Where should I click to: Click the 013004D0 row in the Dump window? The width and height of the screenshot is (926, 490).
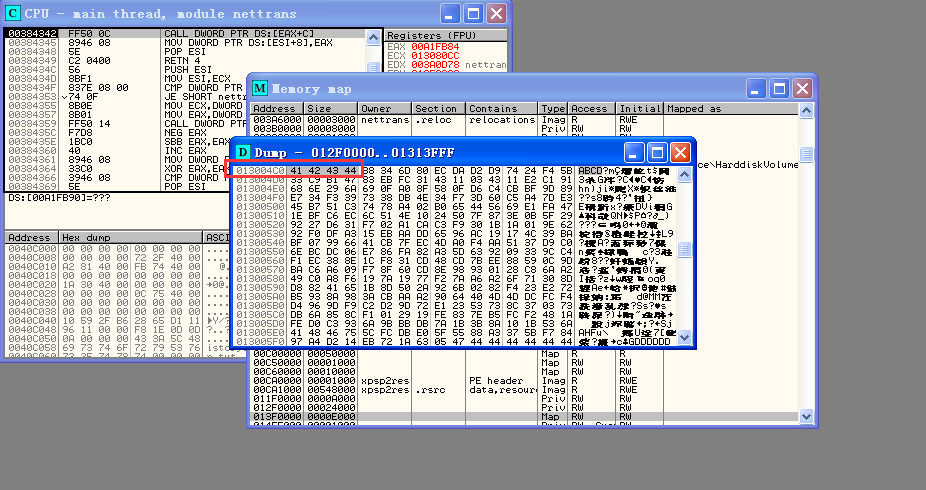[x=454, y=179]
